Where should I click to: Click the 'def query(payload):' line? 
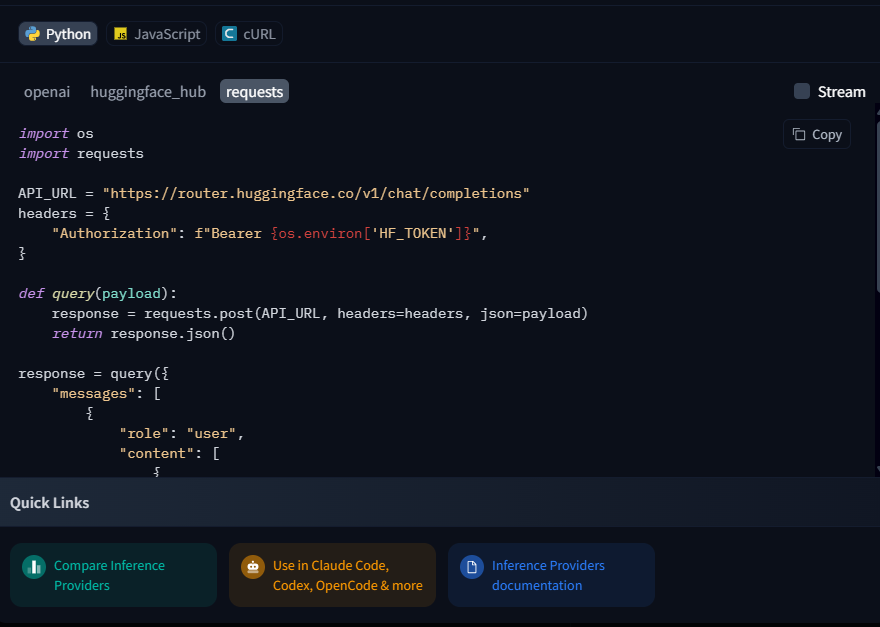pyautogui.click(x=98, y=293)
